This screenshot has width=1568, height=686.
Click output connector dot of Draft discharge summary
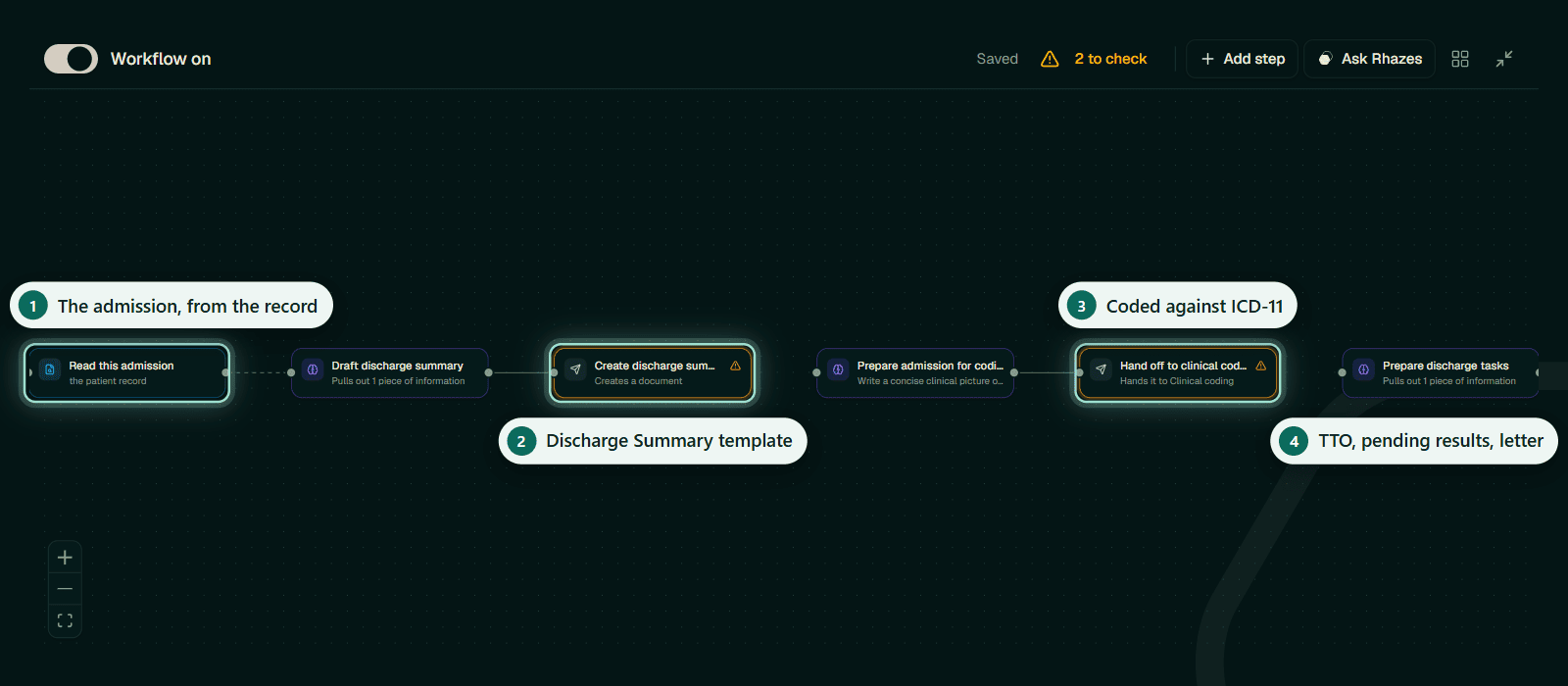pyautogui.click(x=488, y=372)
